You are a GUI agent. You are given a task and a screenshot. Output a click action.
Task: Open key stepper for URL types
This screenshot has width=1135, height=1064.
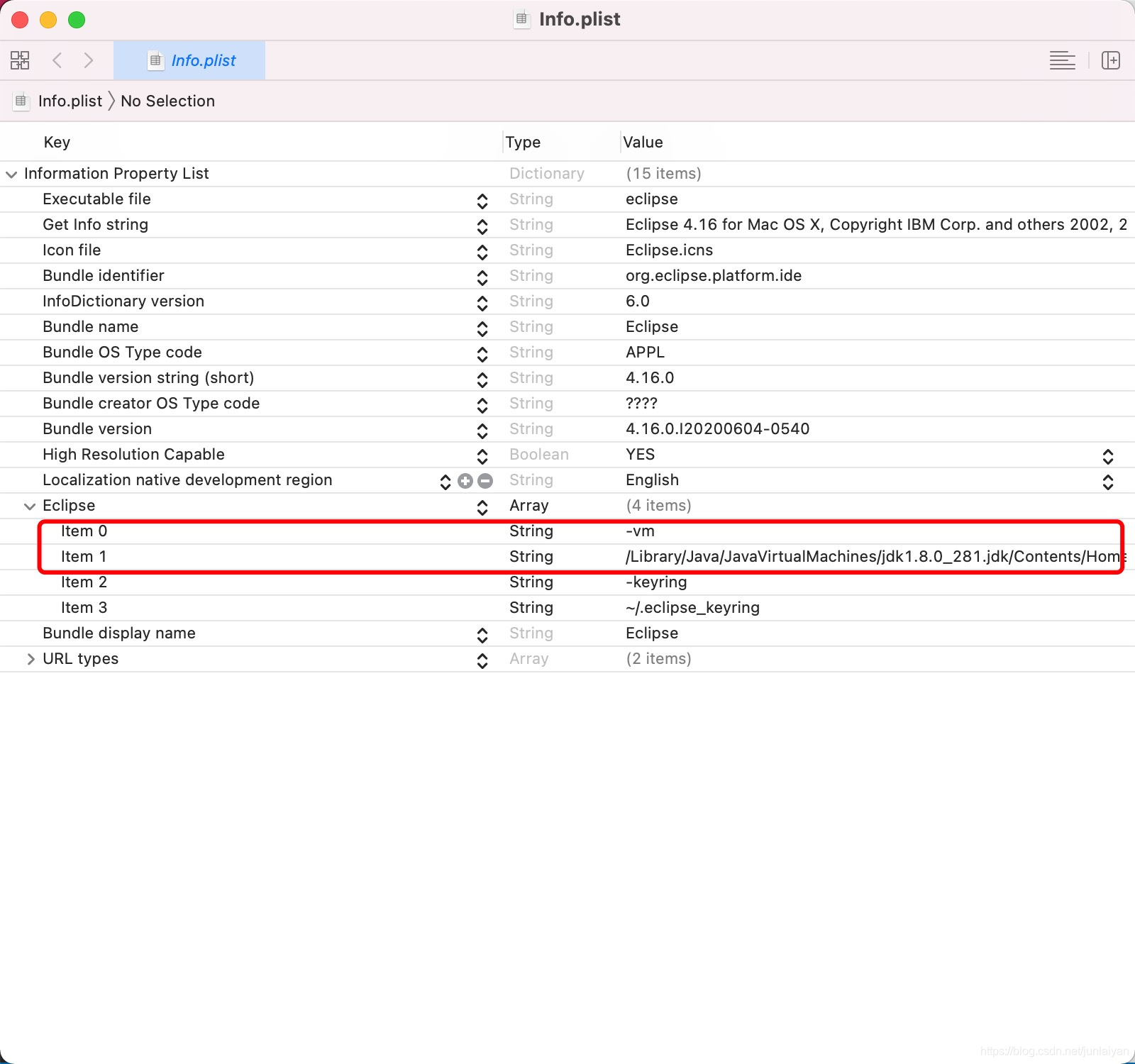(x=482, y=660)
